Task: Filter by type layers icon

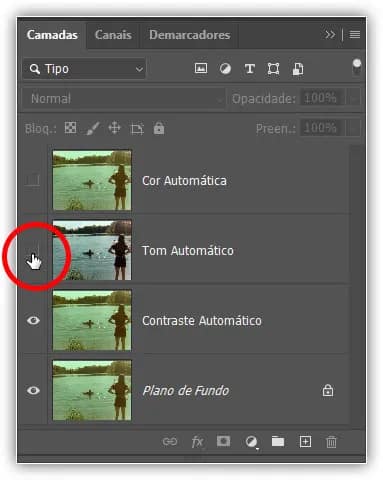Action: 250,69
